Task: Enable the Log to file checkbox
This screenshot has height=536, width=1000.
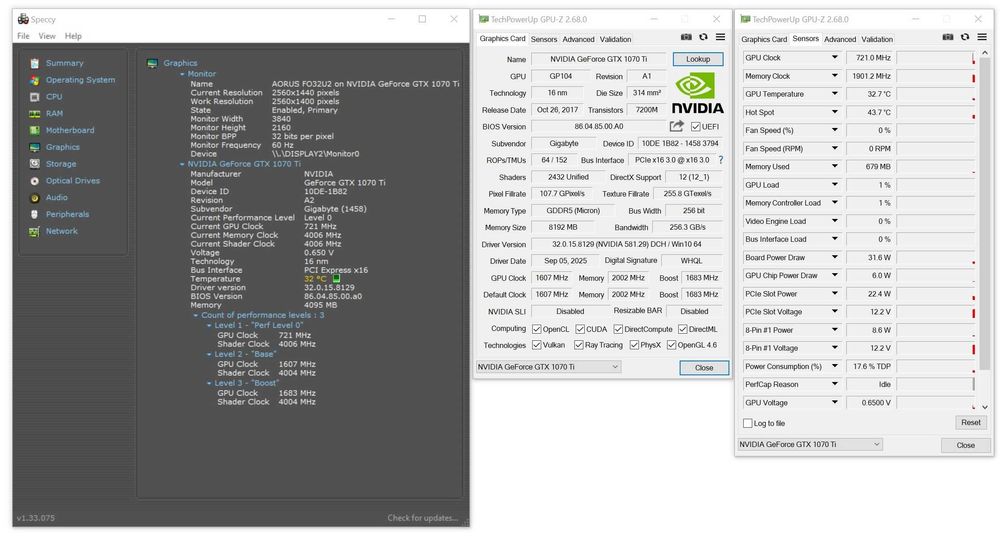Action: [x=748, y=423]
